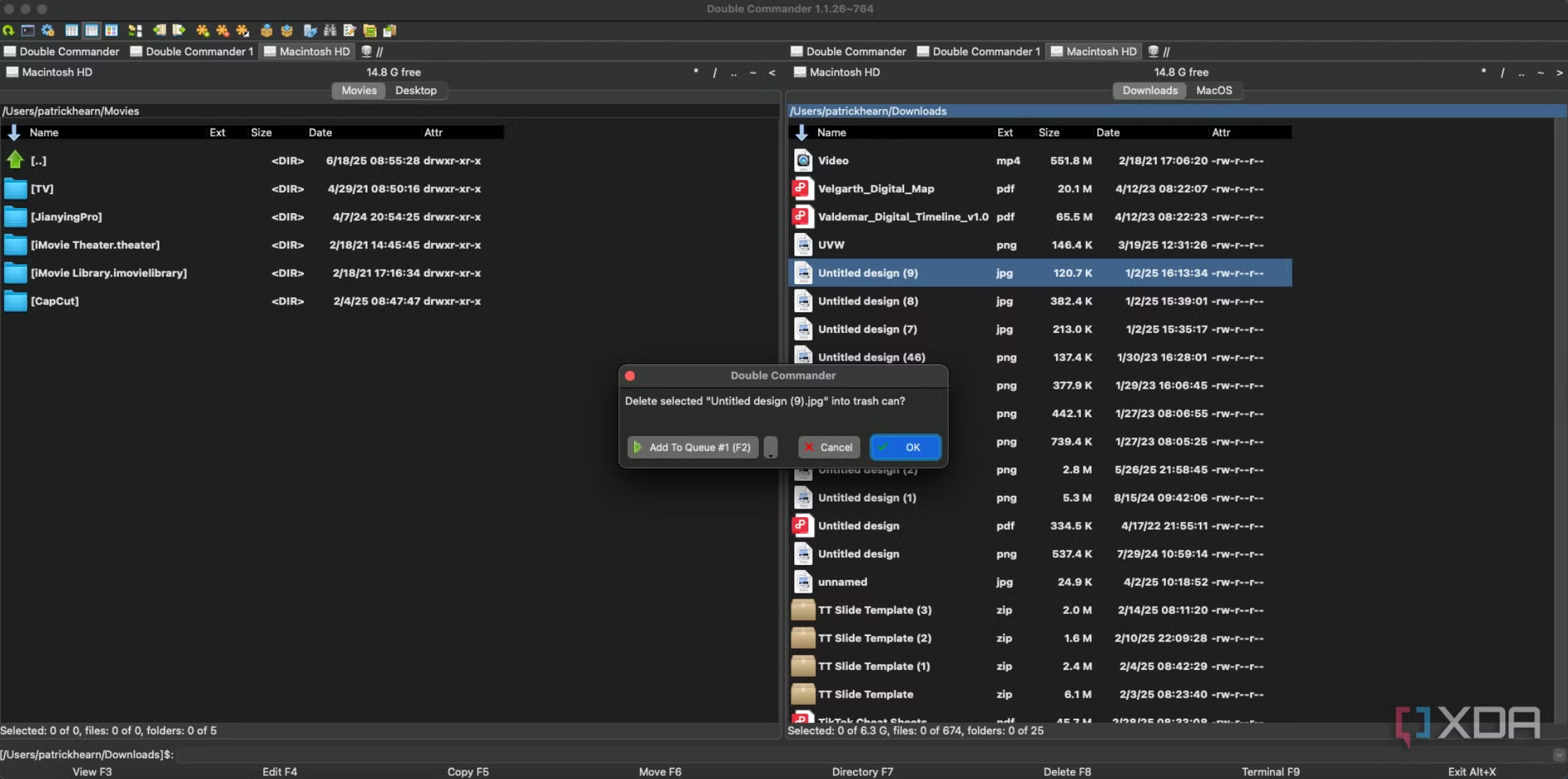Click the Add To Queue #1 (F2) button
Screen dimensions: 1568x779
coord(692,448)
